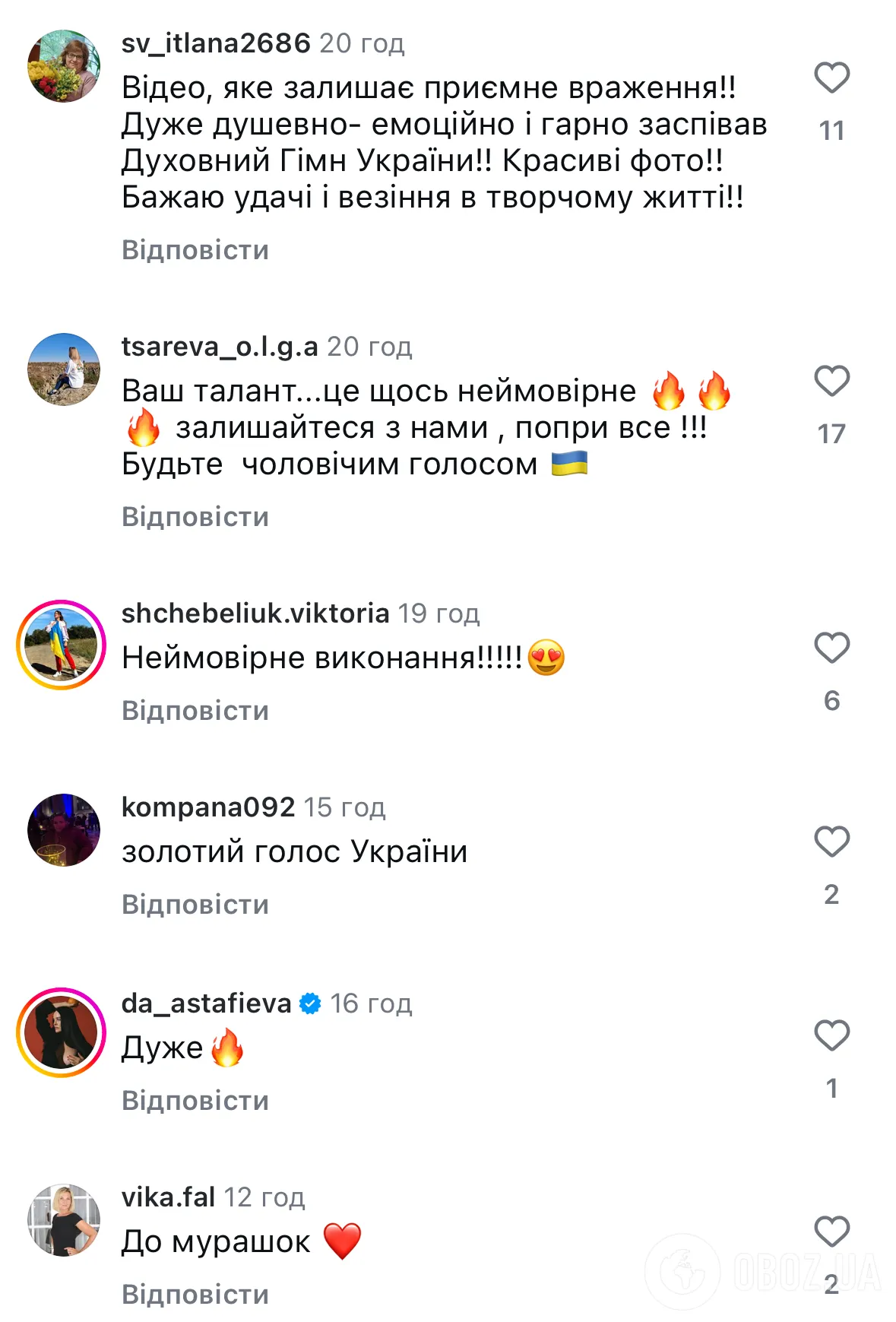Viewport: 896px width, 1322px height.
Task: Like kompana092's comment with the heart
Action: (x=831, y=842)
